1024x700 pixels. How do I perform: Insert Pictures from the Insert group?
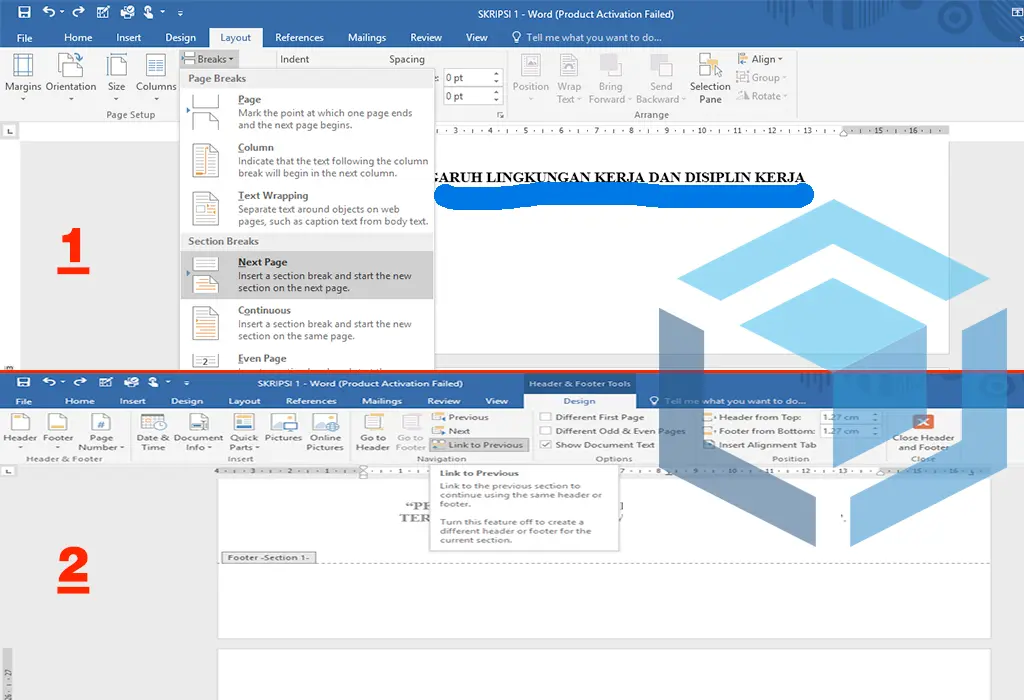pyautogui.click(x=283, y=428)
